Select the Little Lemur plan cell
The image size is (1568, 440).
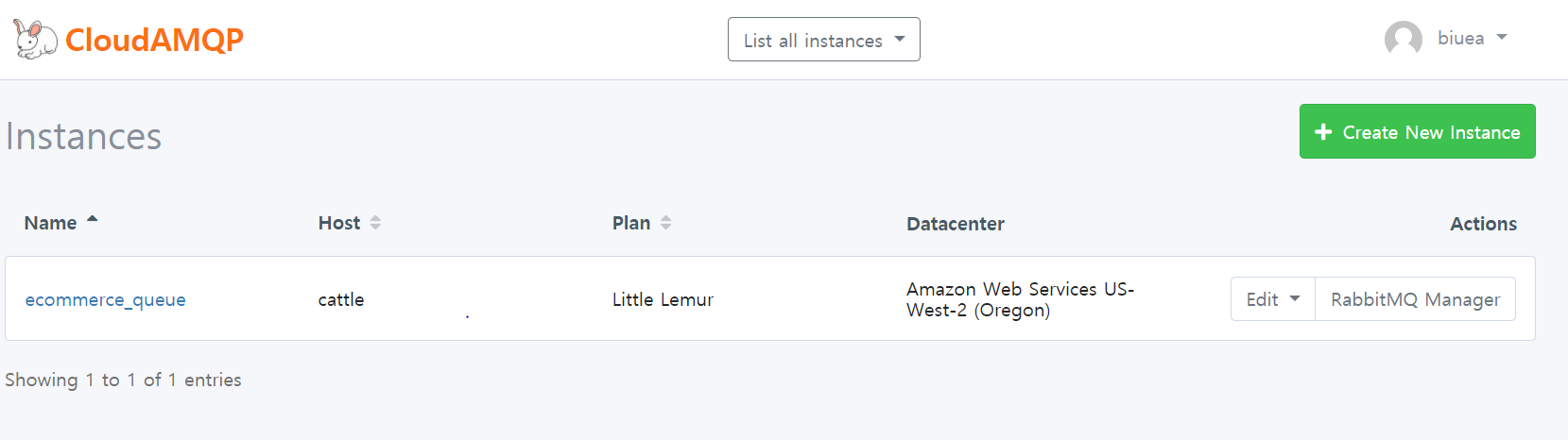pos(663,299)
